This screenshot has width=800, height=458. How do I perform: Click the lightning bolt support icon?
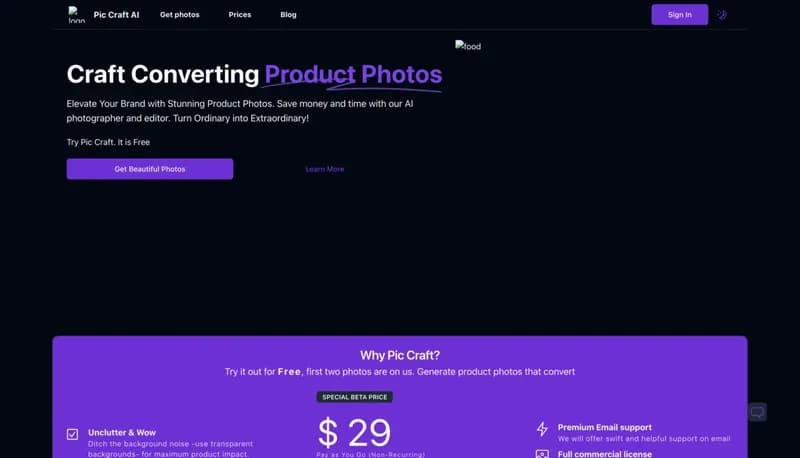542,429
